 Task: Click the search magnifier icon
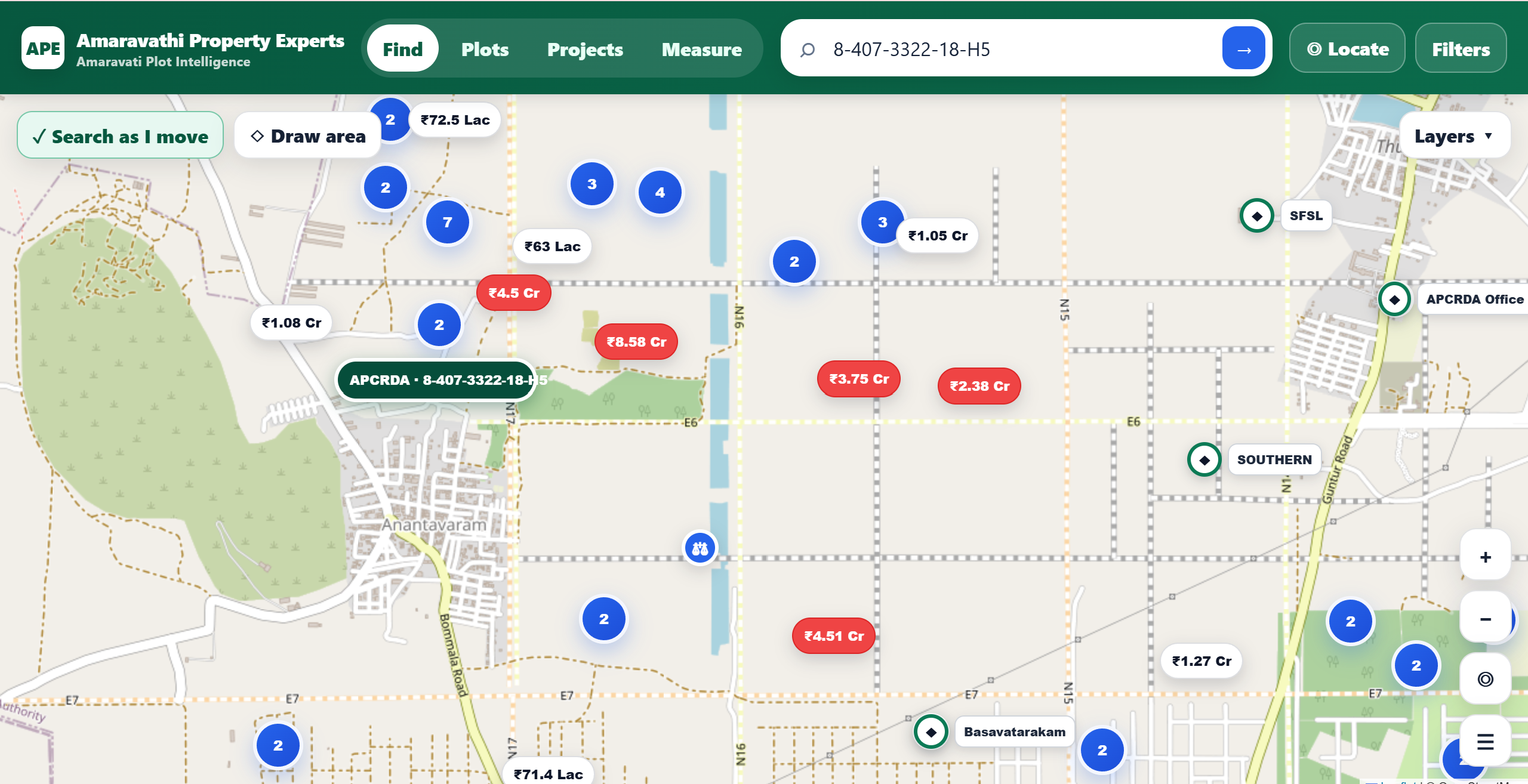(x=808, y=50)
